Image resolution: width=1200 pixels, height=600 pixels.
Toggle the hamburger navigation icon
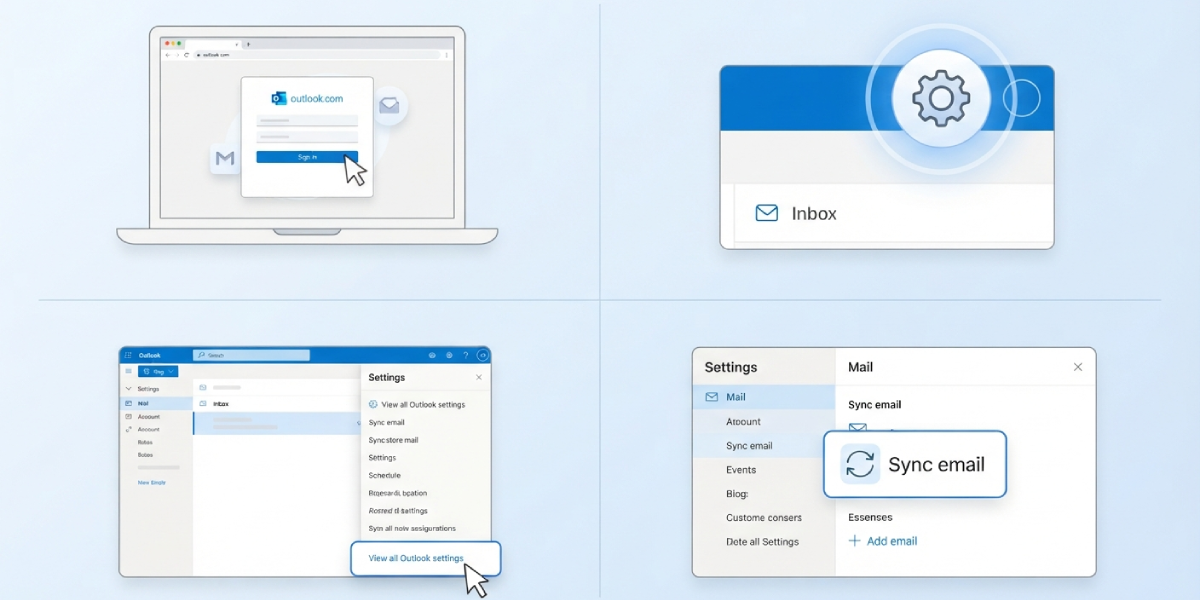[128, 371]
